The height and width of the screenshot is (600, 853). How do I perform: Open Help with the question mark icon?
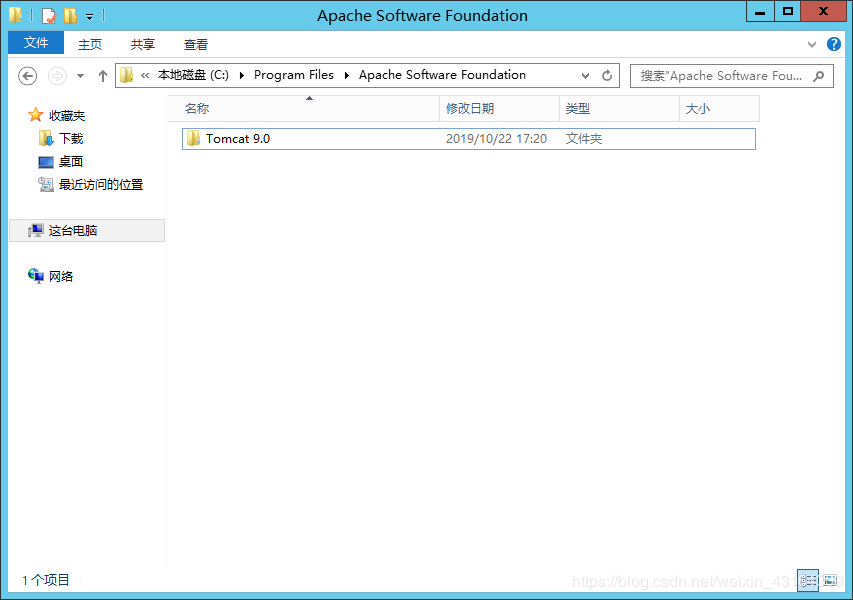833,44
